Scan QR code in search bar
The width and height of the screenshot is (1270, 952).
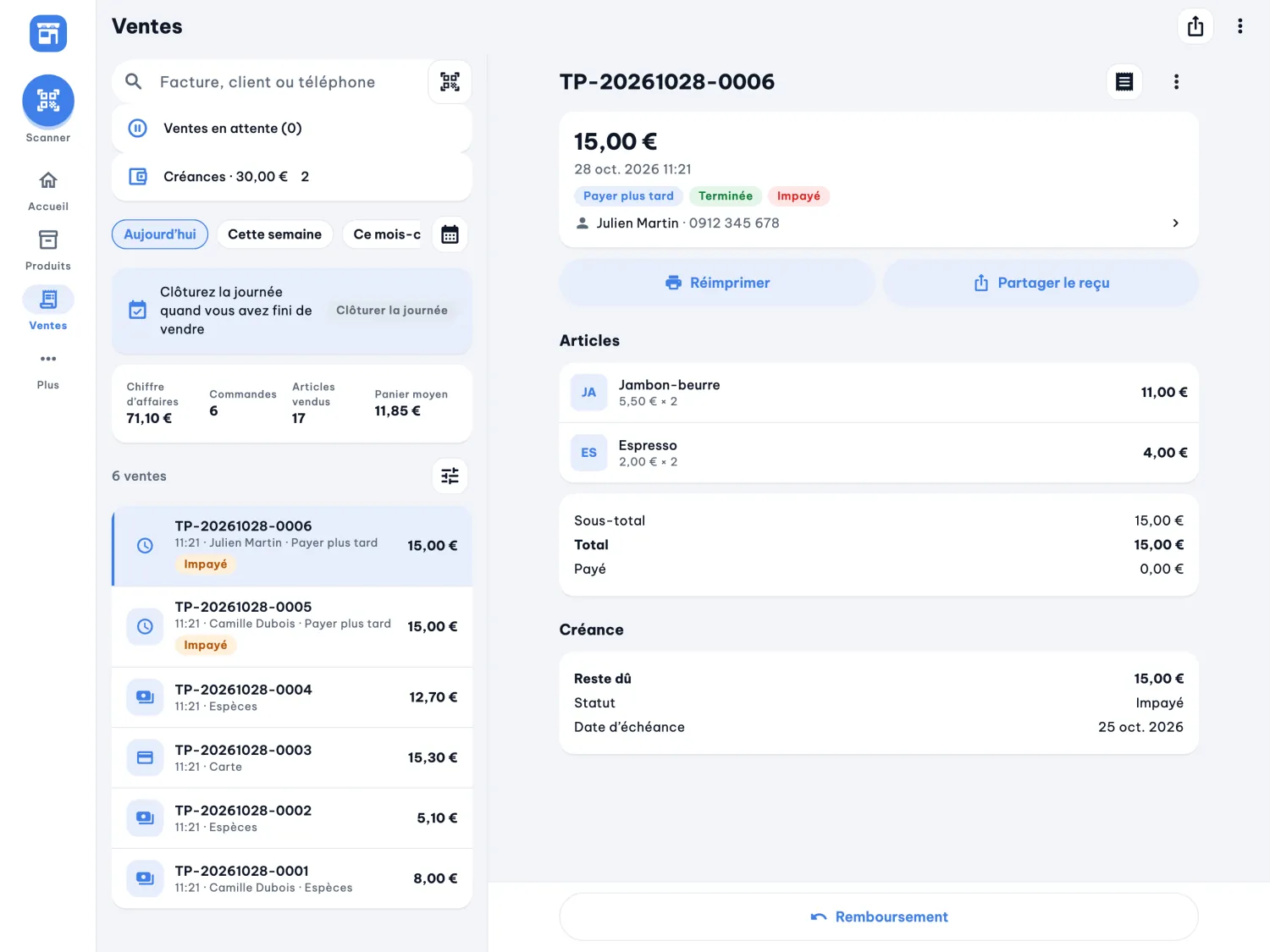tap(450, 82)
